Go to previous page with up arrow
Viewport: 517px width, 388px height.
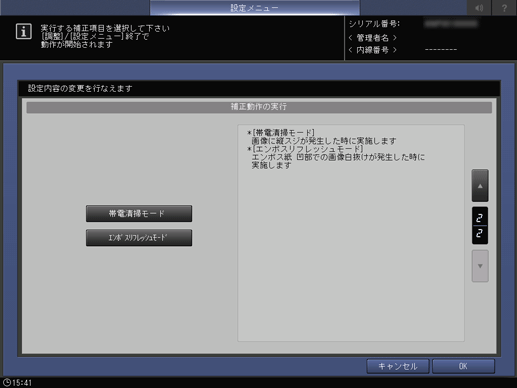click(x=480, y=186)
